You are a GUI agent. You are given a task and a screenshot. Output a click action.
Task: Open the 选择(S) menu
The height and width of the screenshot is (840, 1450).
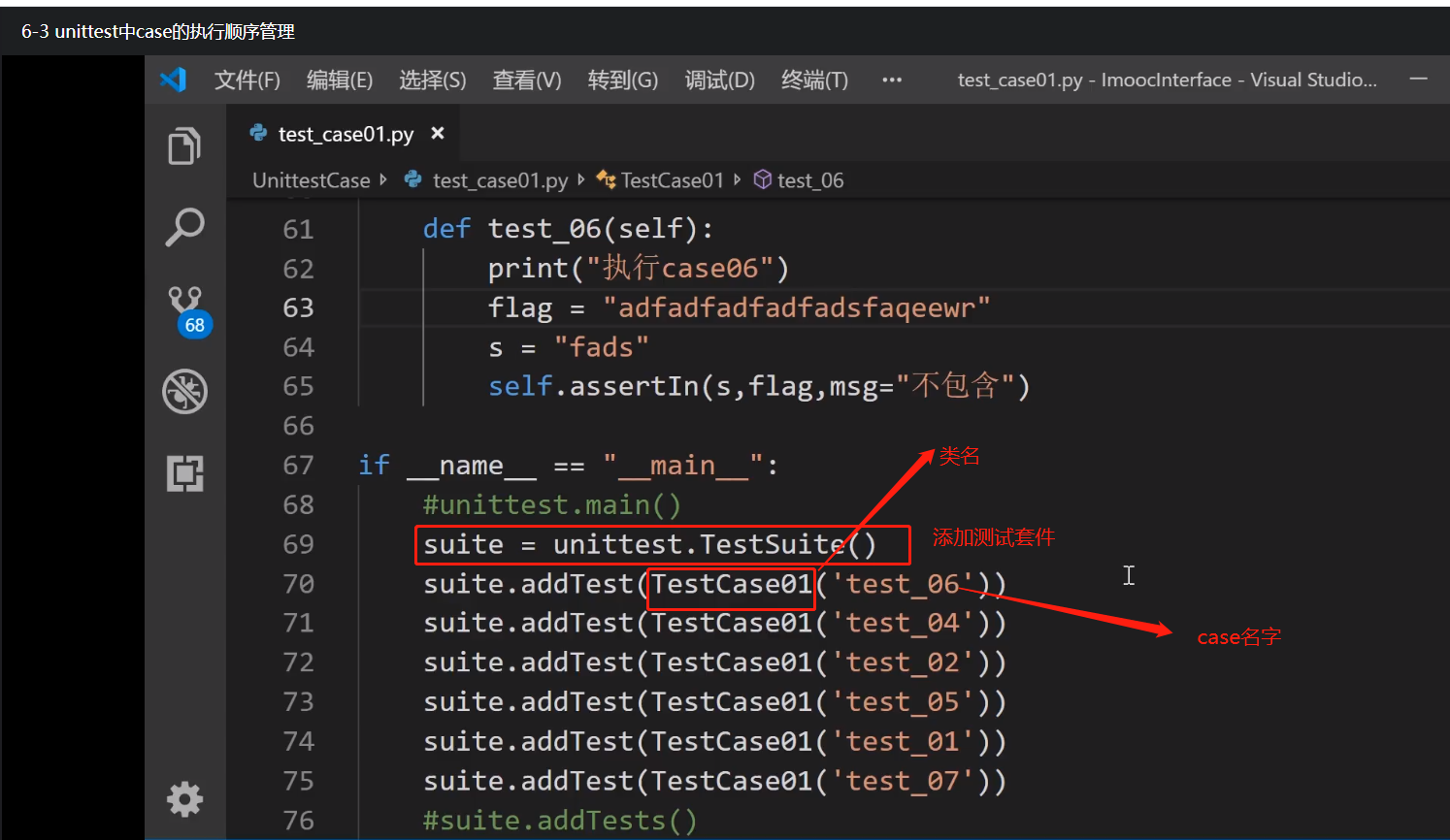(x=433, y=80)
